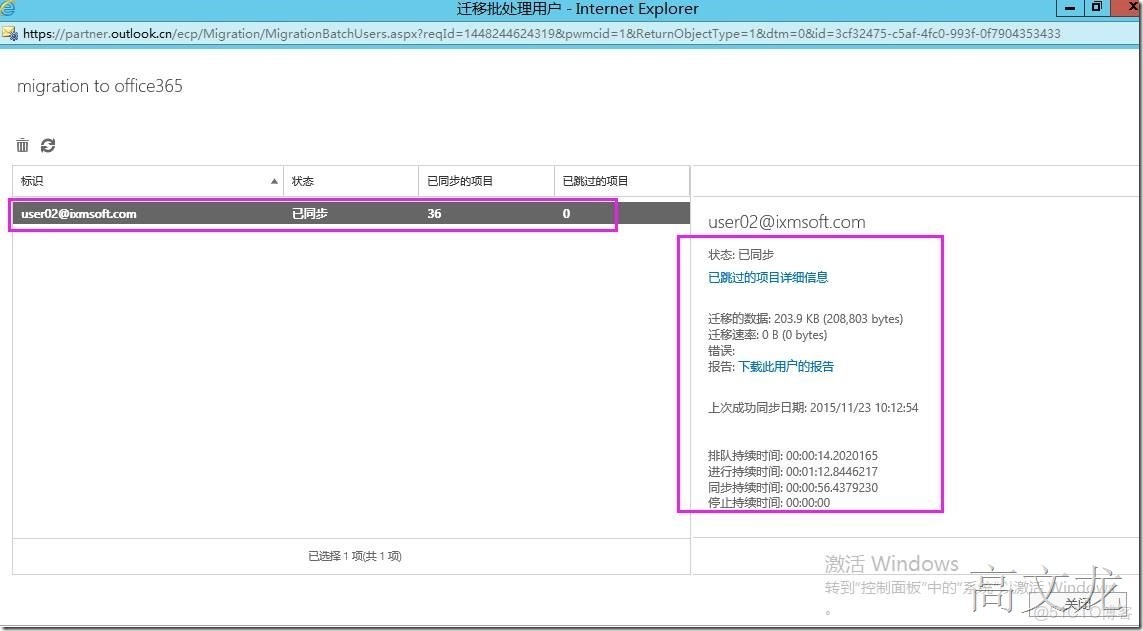The width and height of the screenshot is (1143, 631).
Task: Restore down the Internet Explorer window
Action: click(x=1097, y=8)
